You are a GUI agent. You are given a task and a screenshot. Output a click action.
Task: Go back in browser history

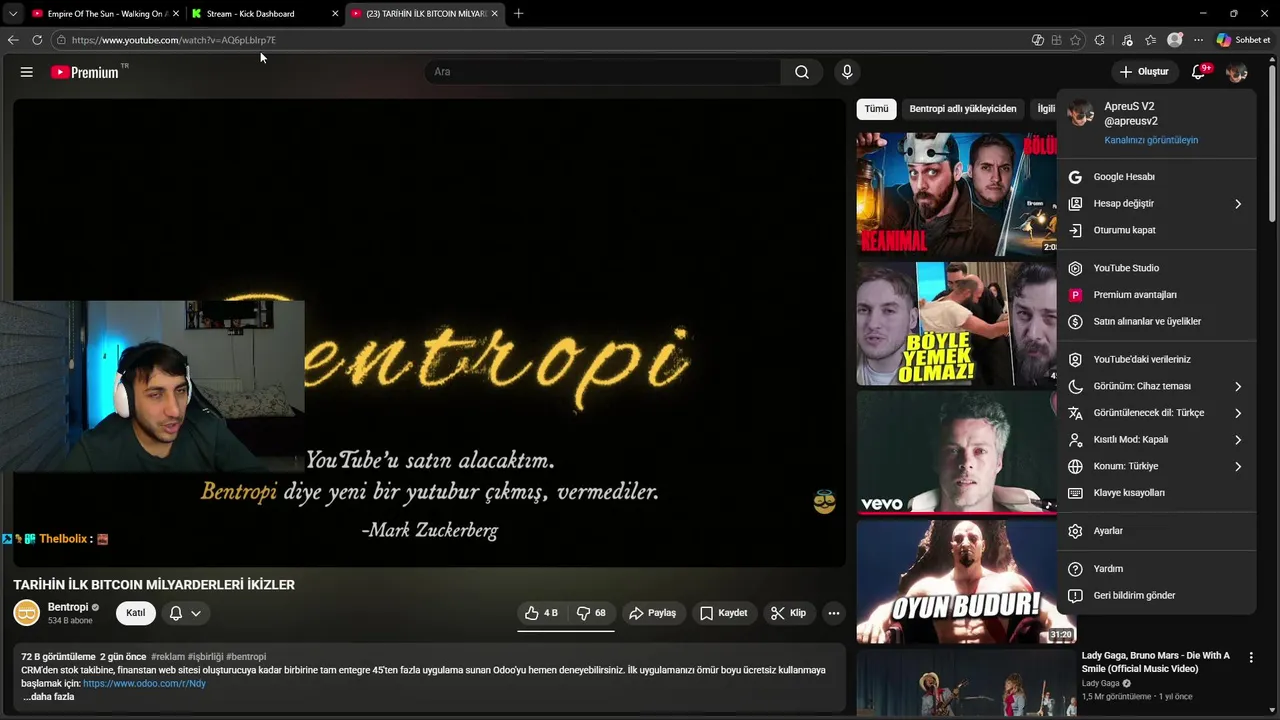[x=13, y=40]
